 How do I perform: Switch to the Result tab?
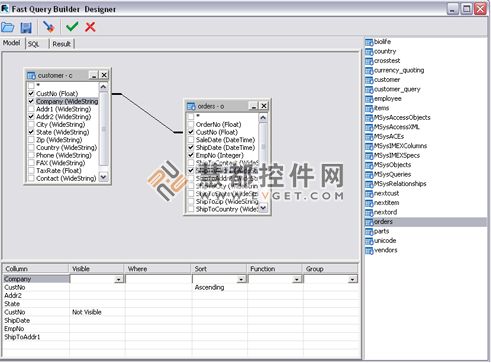coord(62,44)
